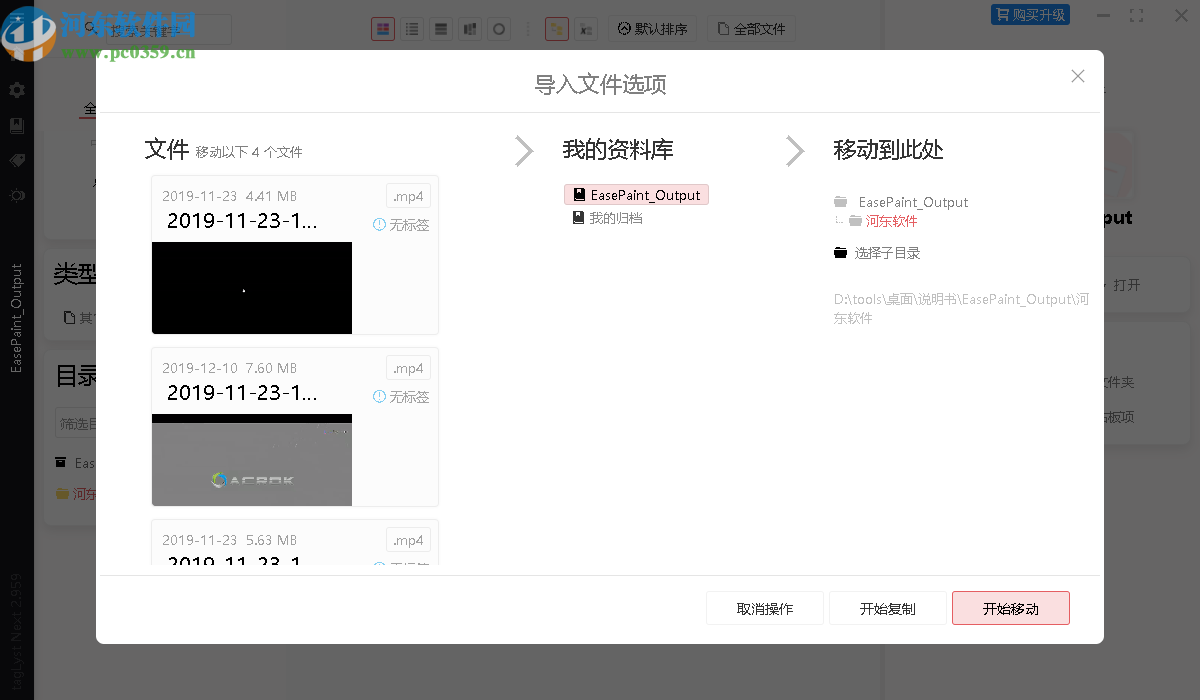Screen dimensions: 1200x700
Task: Open the library book icon in the sidebar
Action: [16, 125]
